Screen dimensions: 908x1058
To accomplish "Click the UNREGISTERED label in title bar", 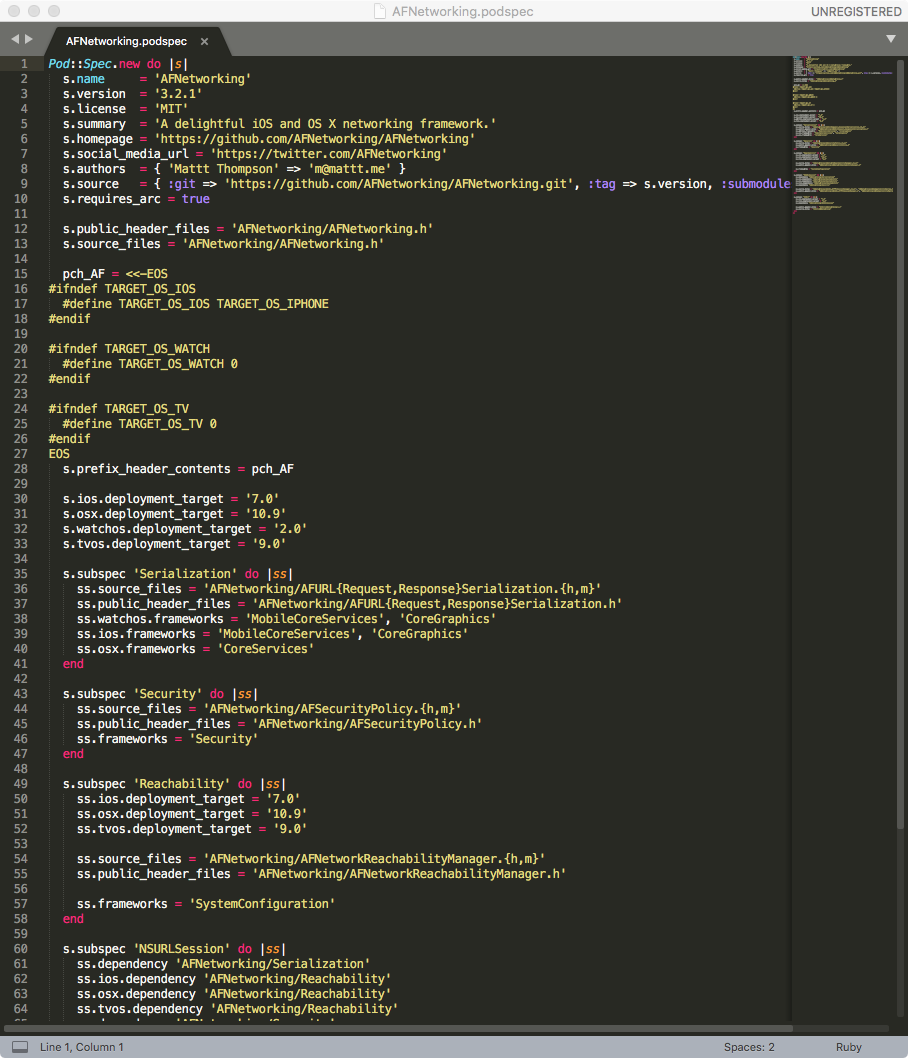I will [x=856, y=11].
